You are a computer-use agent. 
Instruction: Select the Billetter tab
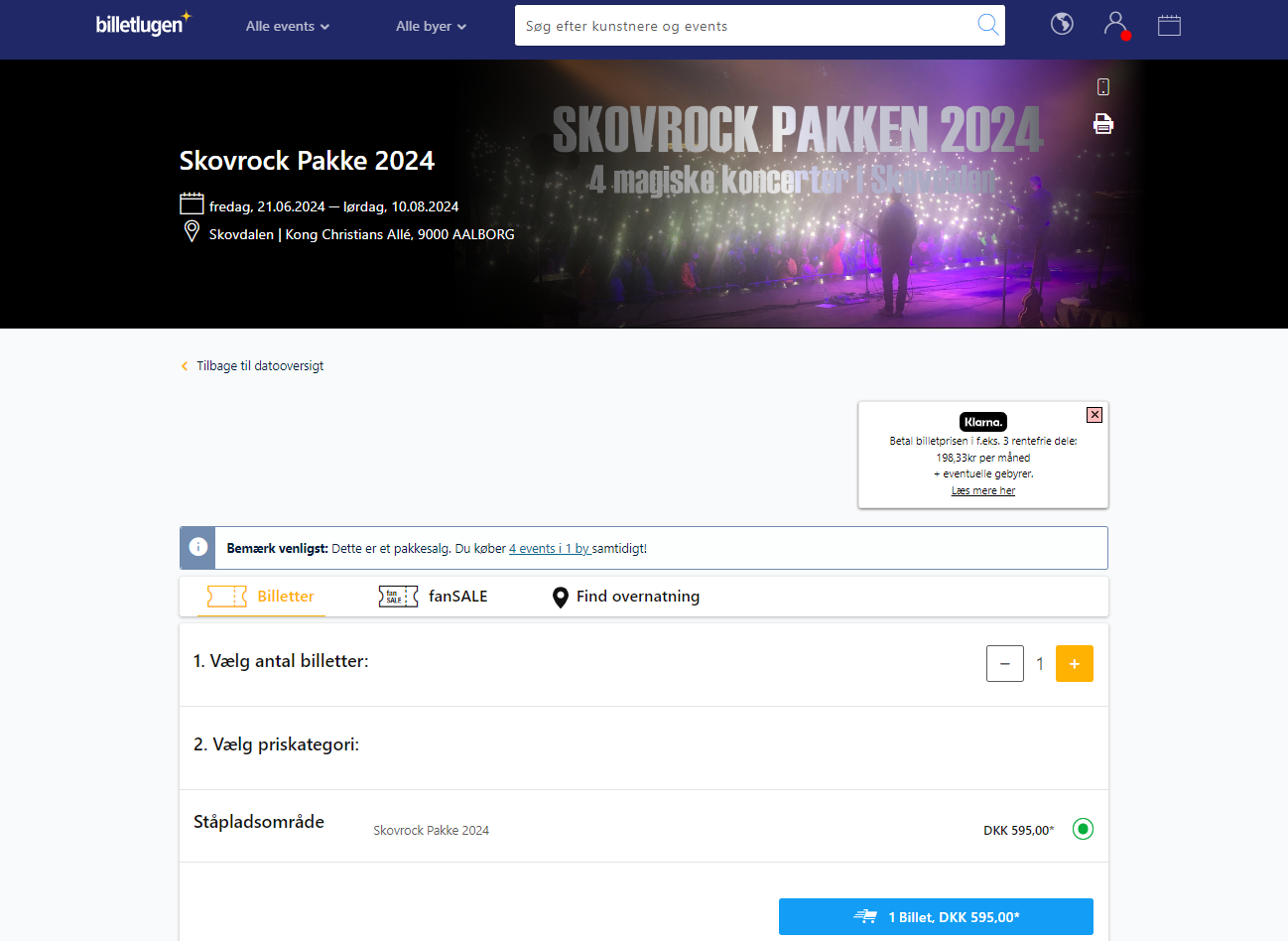pyautogui.click(x=261, y=597)
